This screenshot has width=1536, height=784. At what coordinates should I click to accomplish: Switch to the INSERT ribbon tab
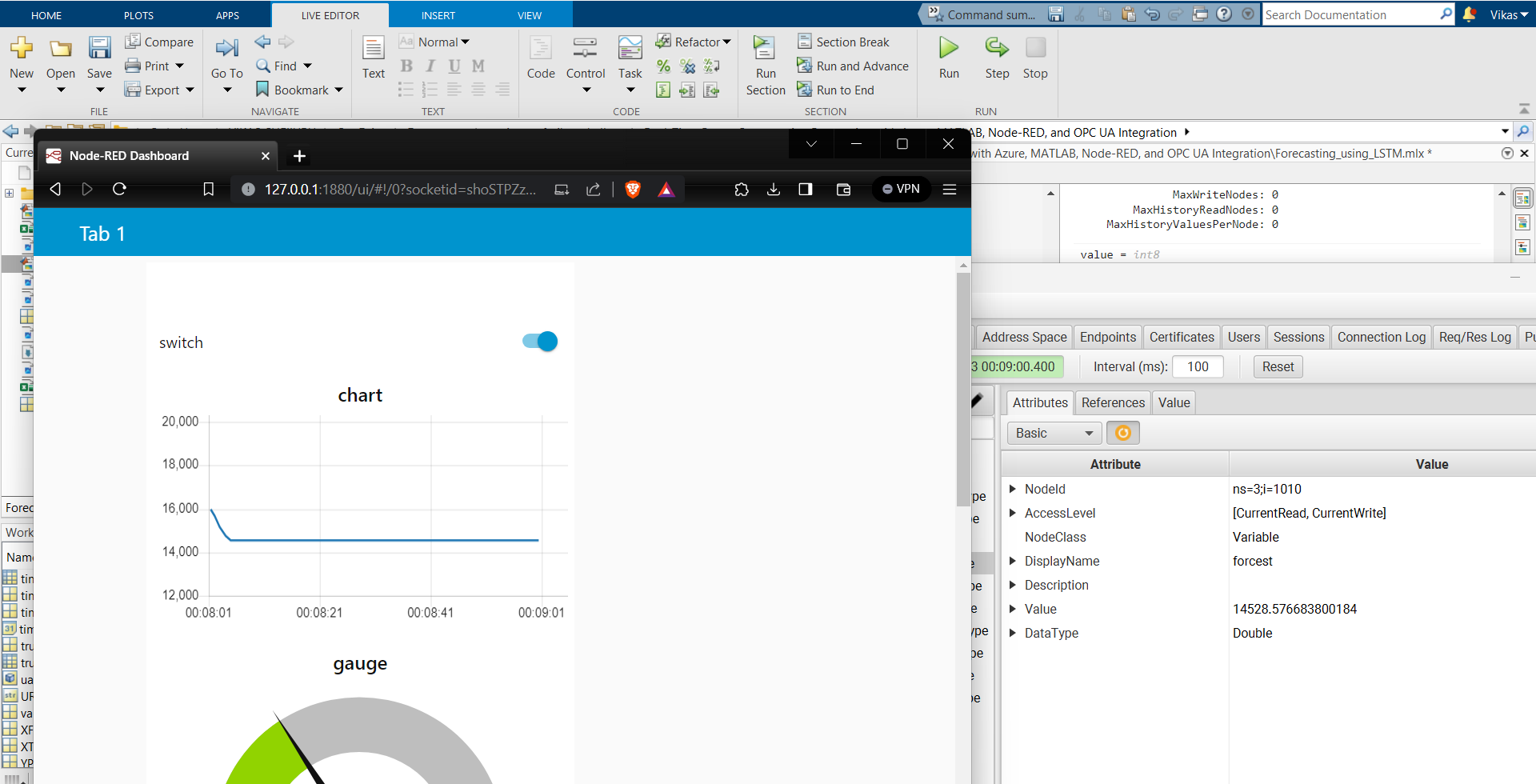[x=438, y=15]
